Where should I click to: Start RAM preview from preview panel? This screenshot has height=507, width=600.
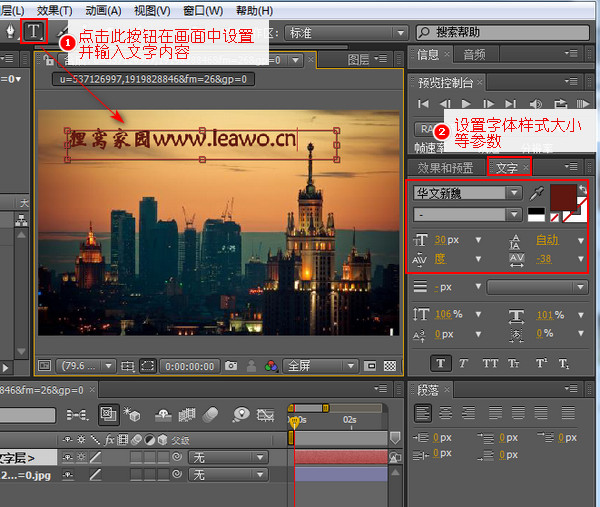tap(583, 104)
